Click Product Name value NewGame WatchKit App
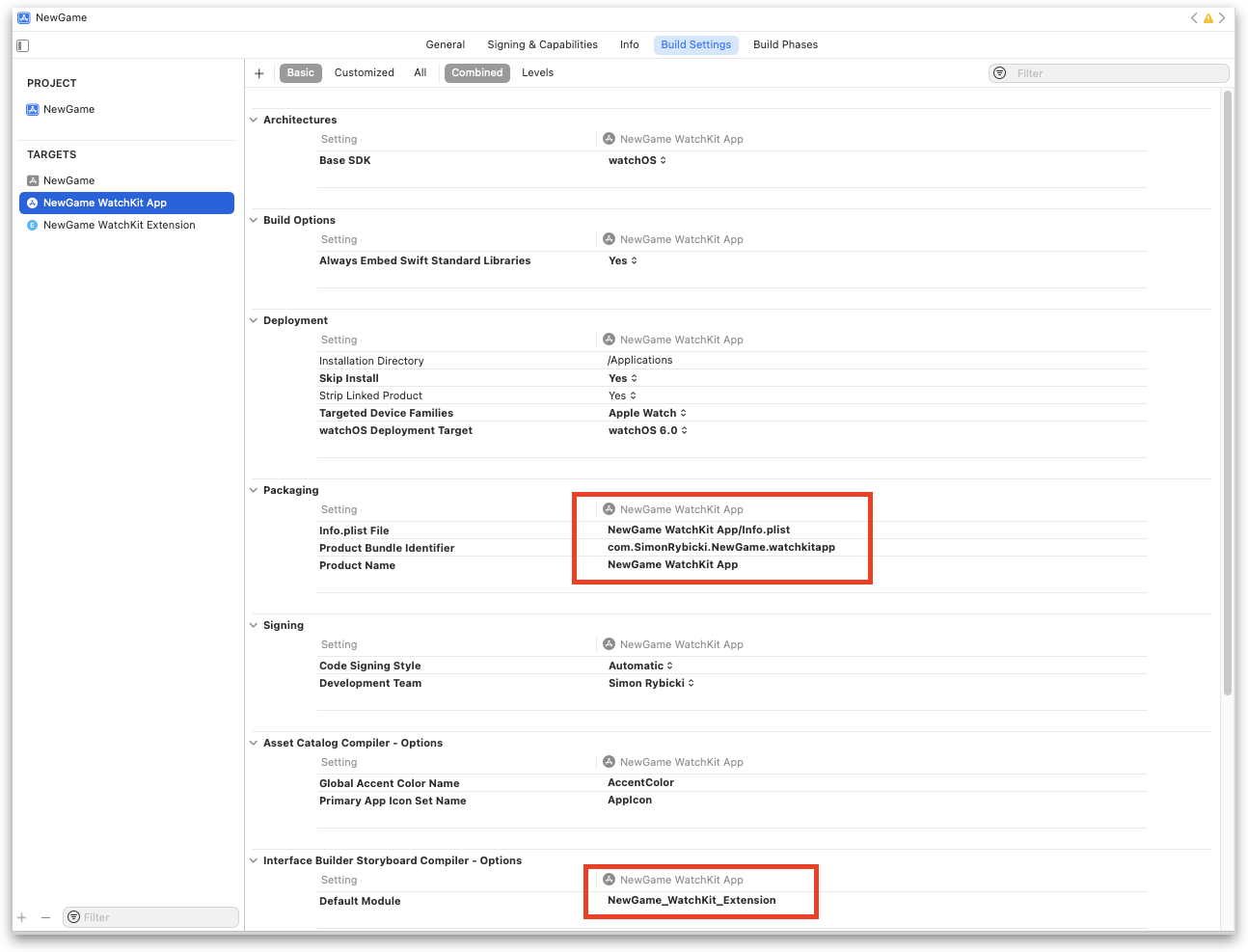 coord(673,565)
